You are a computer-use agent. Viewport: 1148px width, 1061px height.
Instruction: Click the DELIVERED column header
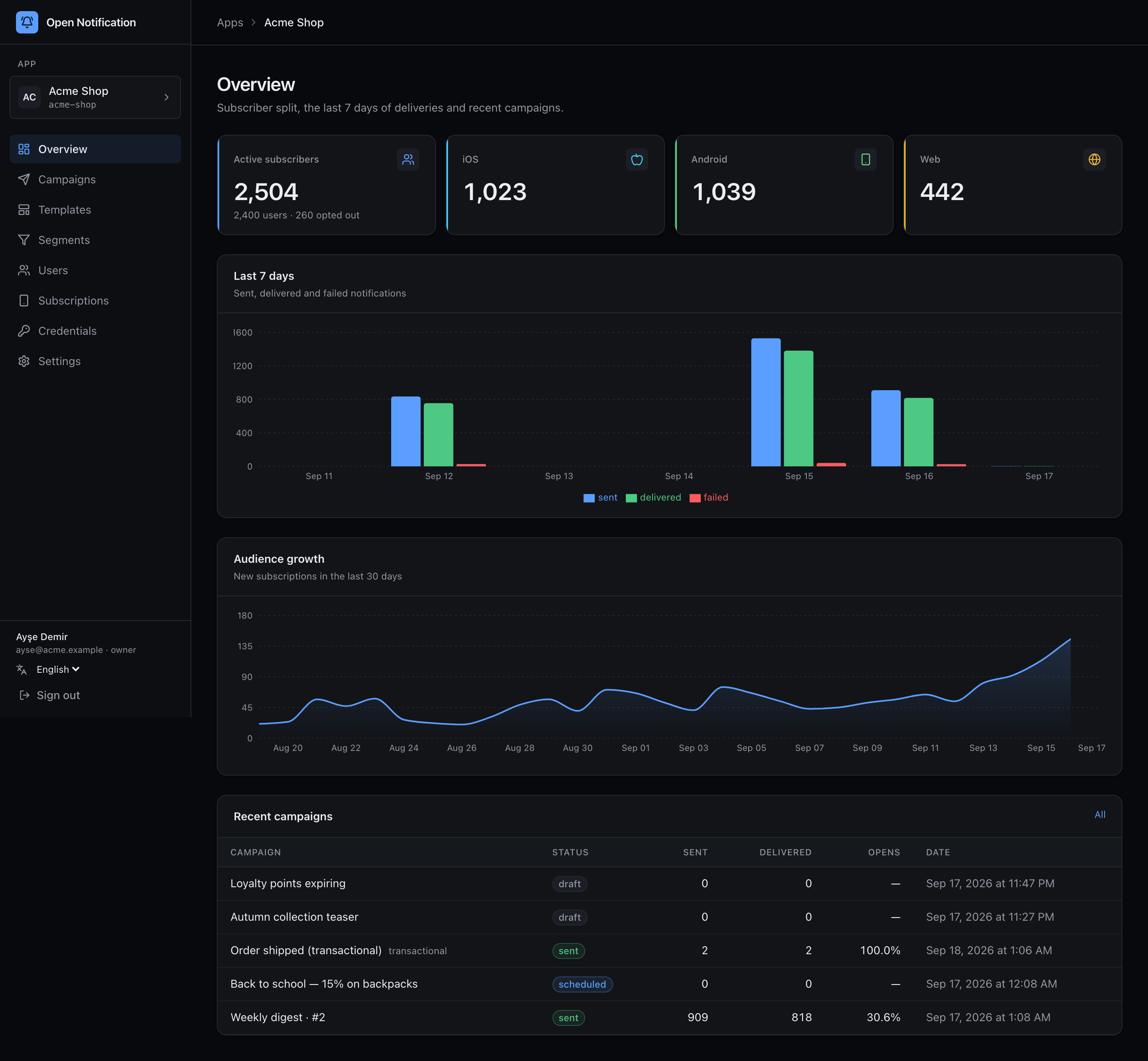[x=785, y=853]
